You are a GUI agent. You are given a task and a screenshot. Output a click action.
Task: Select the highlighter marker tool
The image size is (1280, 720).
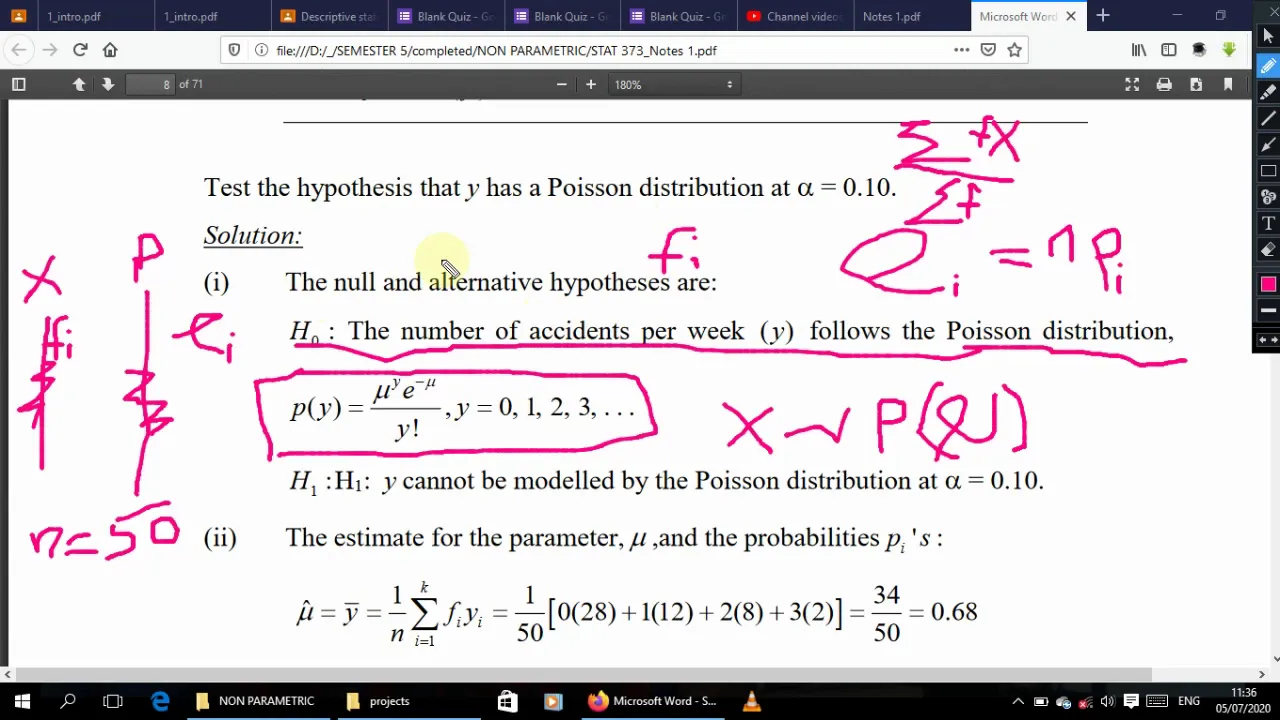coord(1268,92)
